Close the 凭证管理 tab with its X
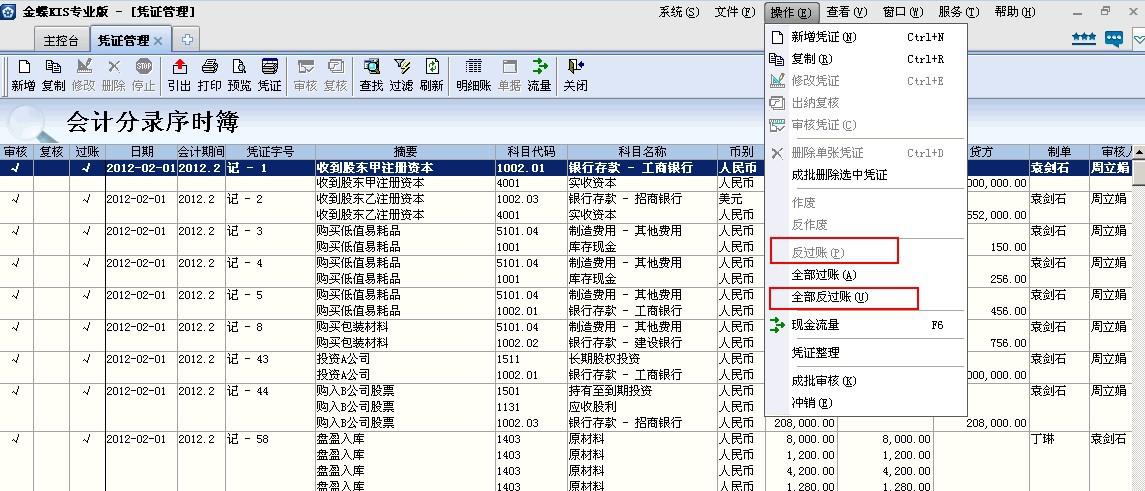The width and height of the screenshot is (1145, 491). point(158,41)
